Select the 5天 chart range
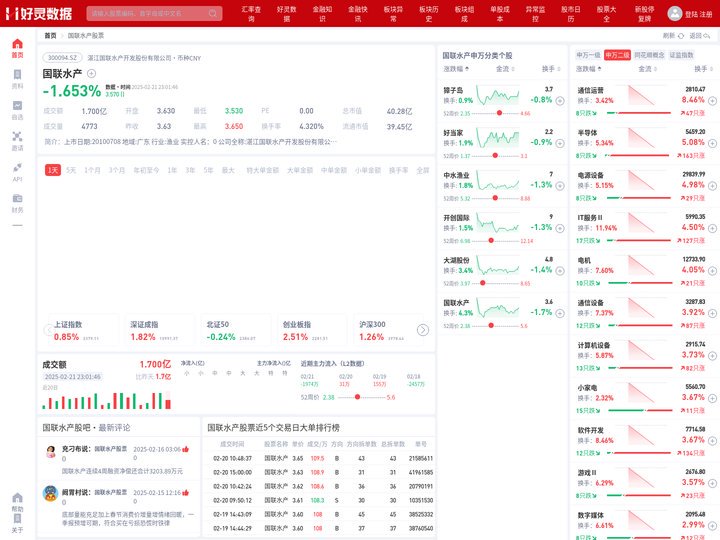 (71, 170)
